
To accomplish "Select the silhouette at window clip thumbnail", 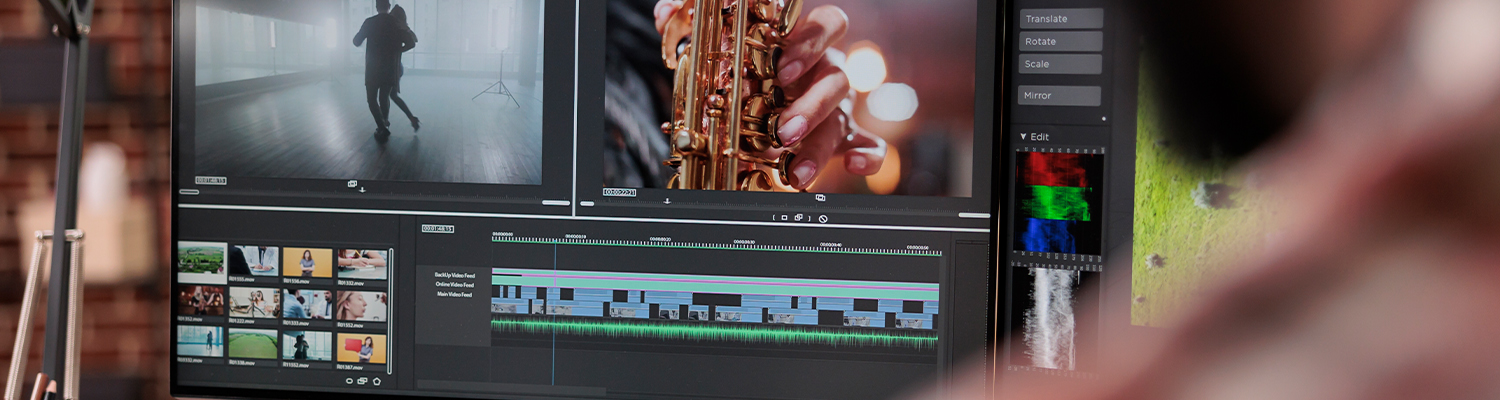I will (307, 345).
